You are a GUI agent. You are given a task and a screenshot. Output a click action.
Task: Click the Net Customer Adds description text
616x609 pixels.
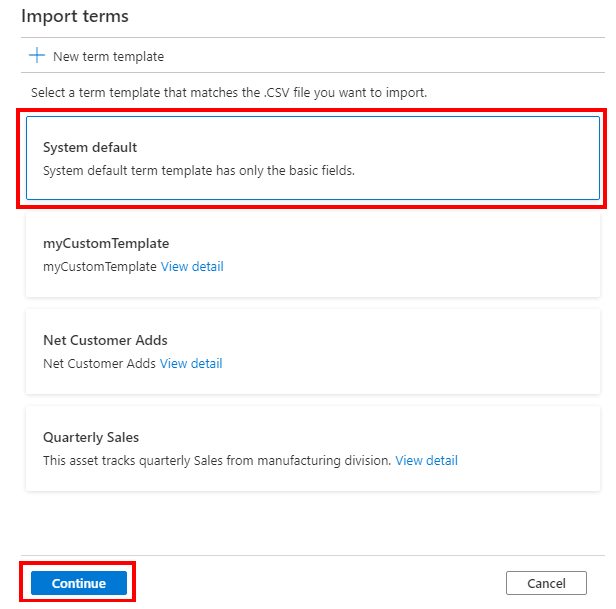[x=99, y=364]
